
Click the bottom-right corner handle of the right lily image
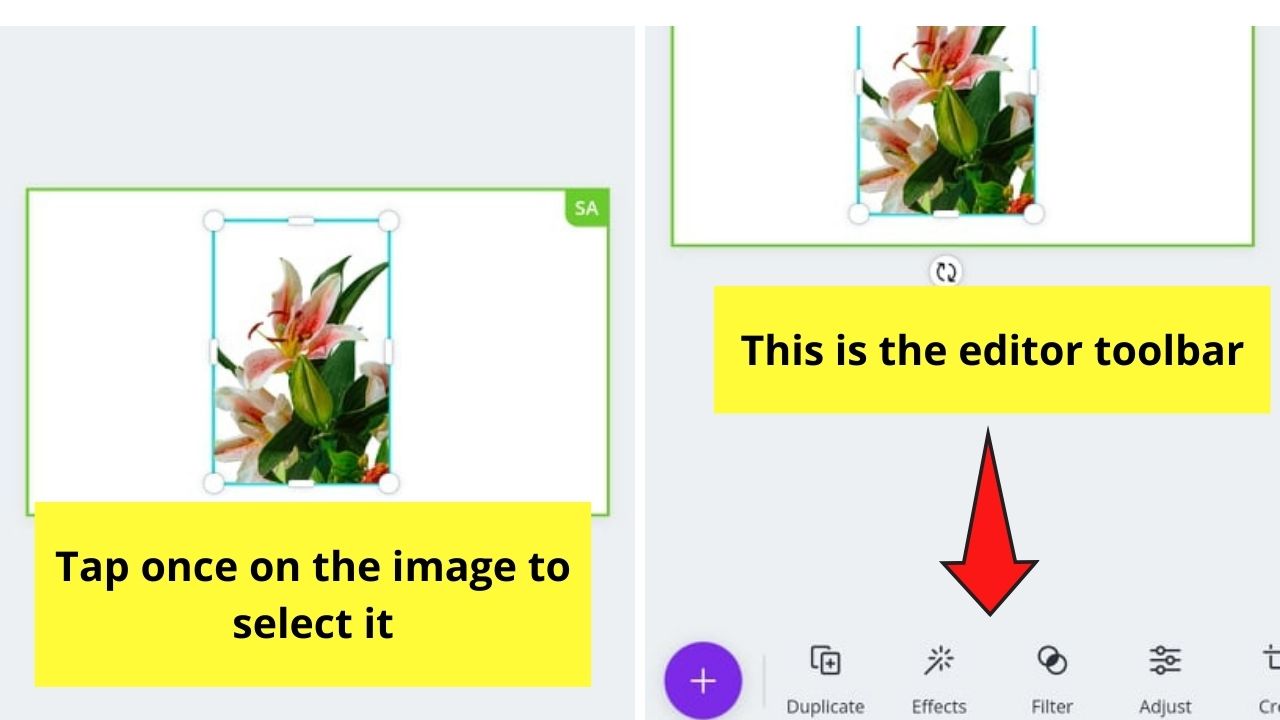[1034, 213]
